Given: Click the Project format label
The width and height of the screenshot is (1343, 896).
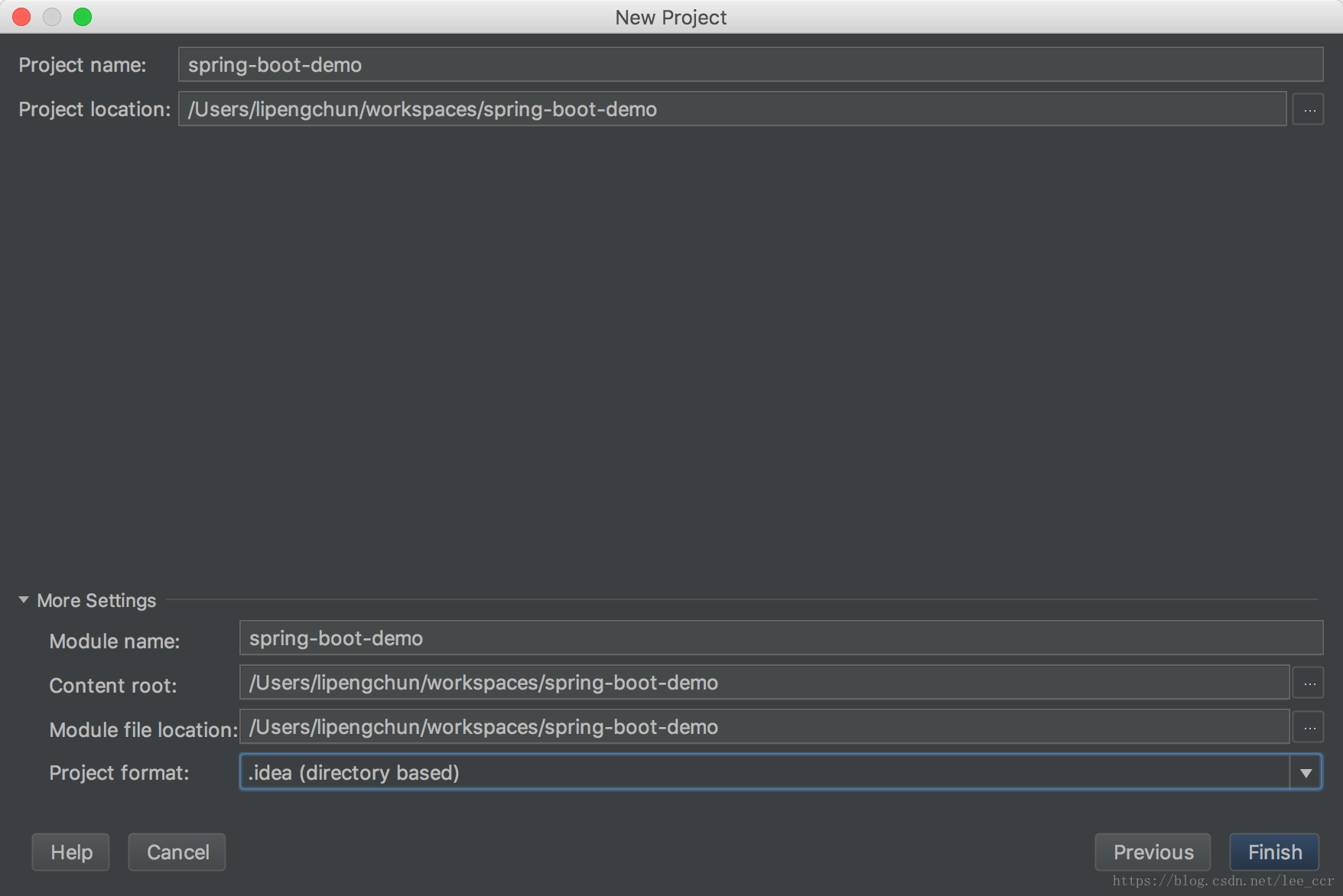Looking at the screenshot, I should pos(119,773).
